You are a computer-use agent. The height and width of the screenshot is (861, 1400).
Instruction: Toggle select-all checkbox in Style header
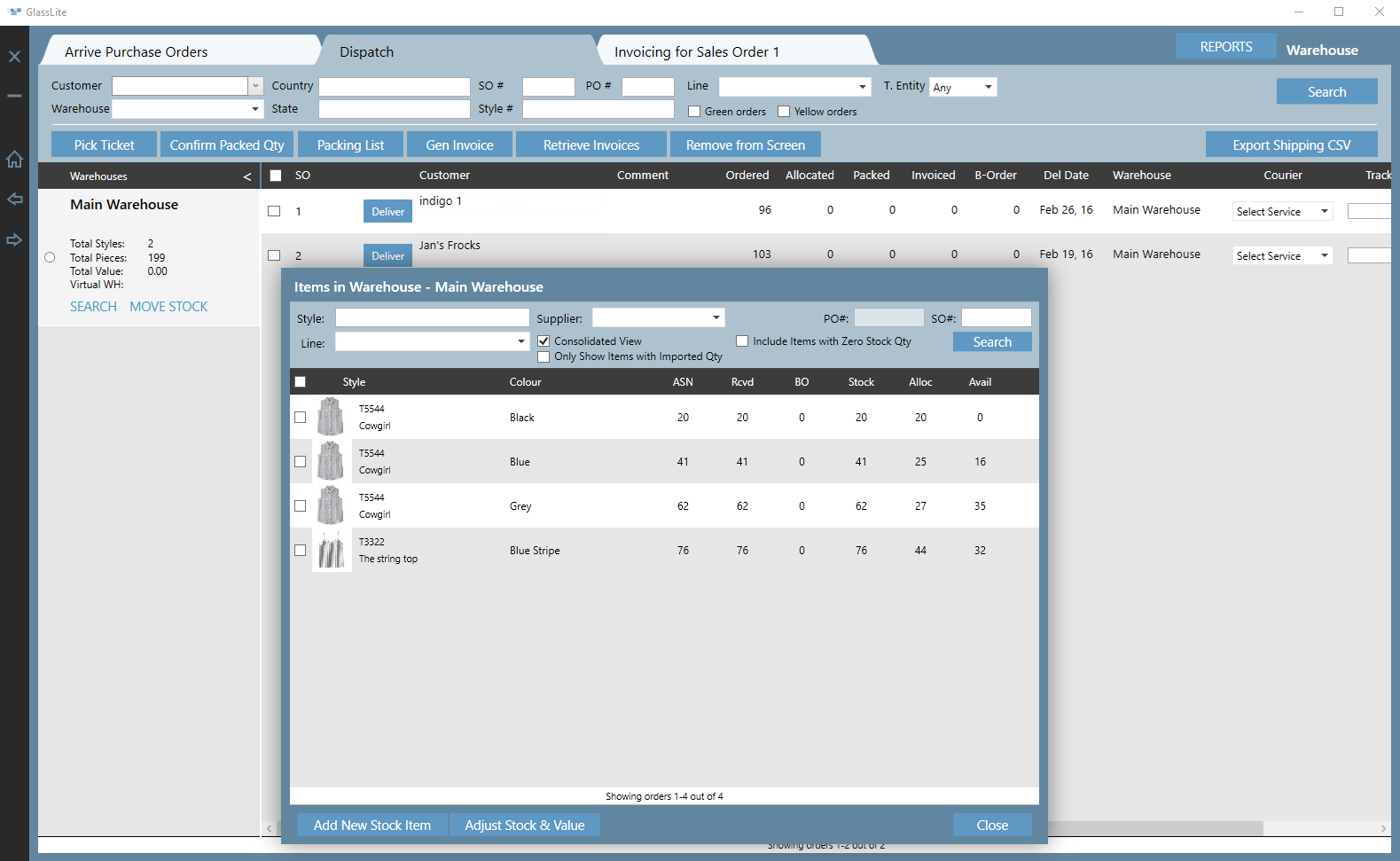[300, 382]
